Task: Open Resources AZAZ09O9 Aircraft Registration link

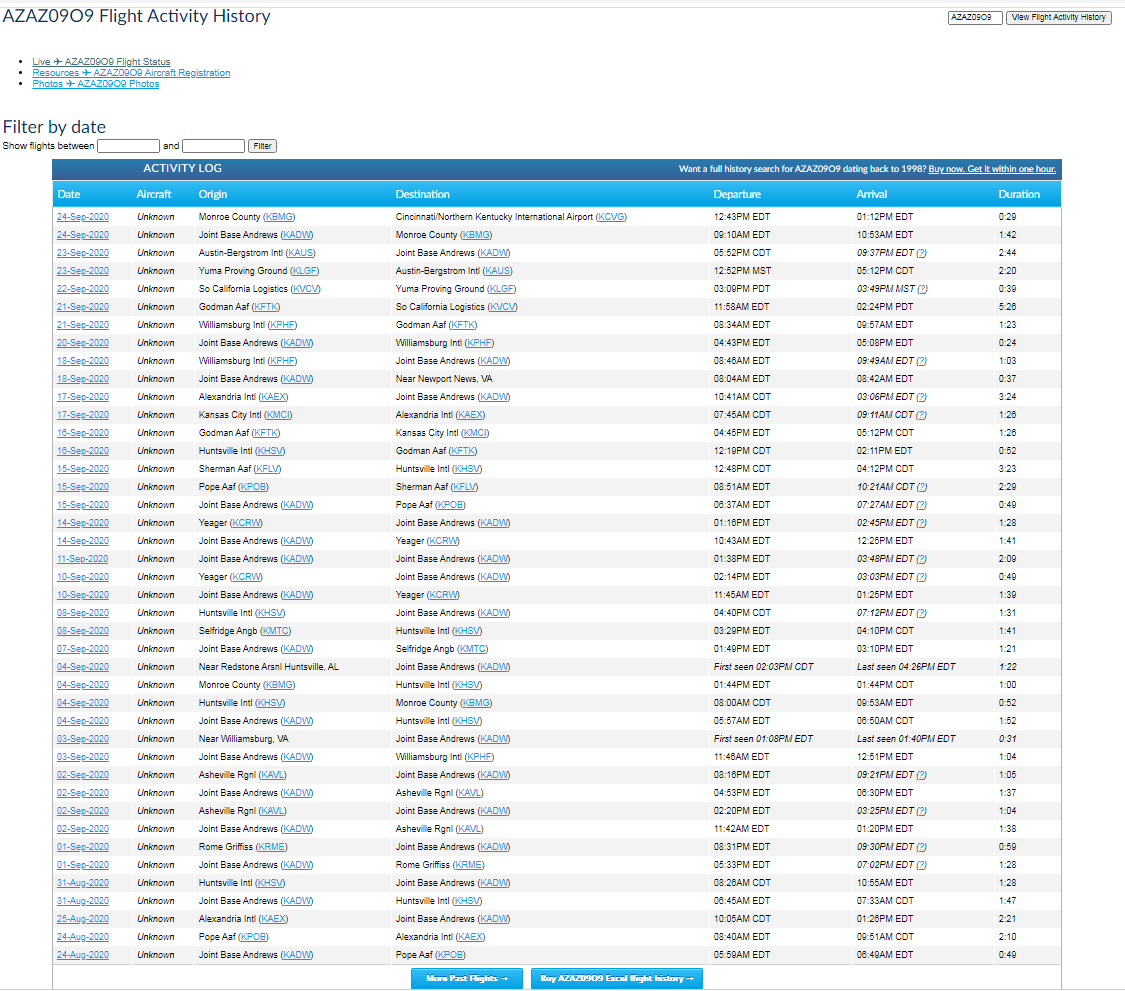Action: (131, 72)
